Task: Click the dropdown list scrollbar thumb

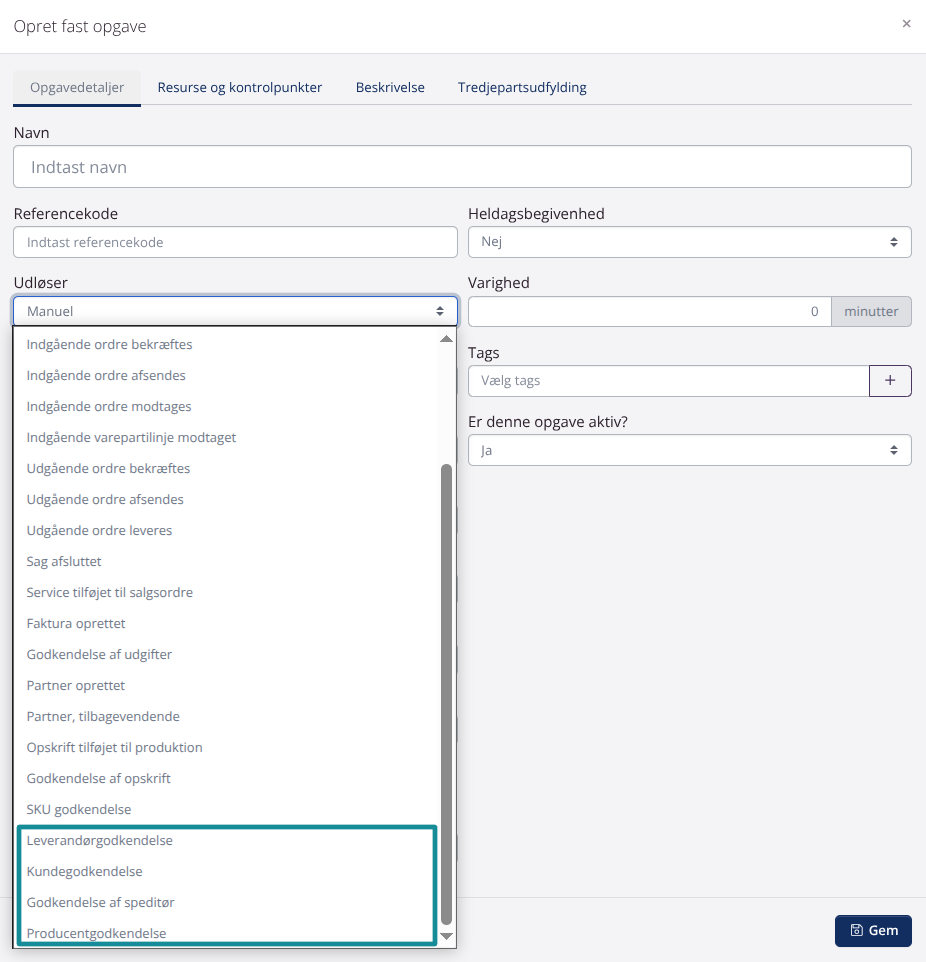Action: 446,690
